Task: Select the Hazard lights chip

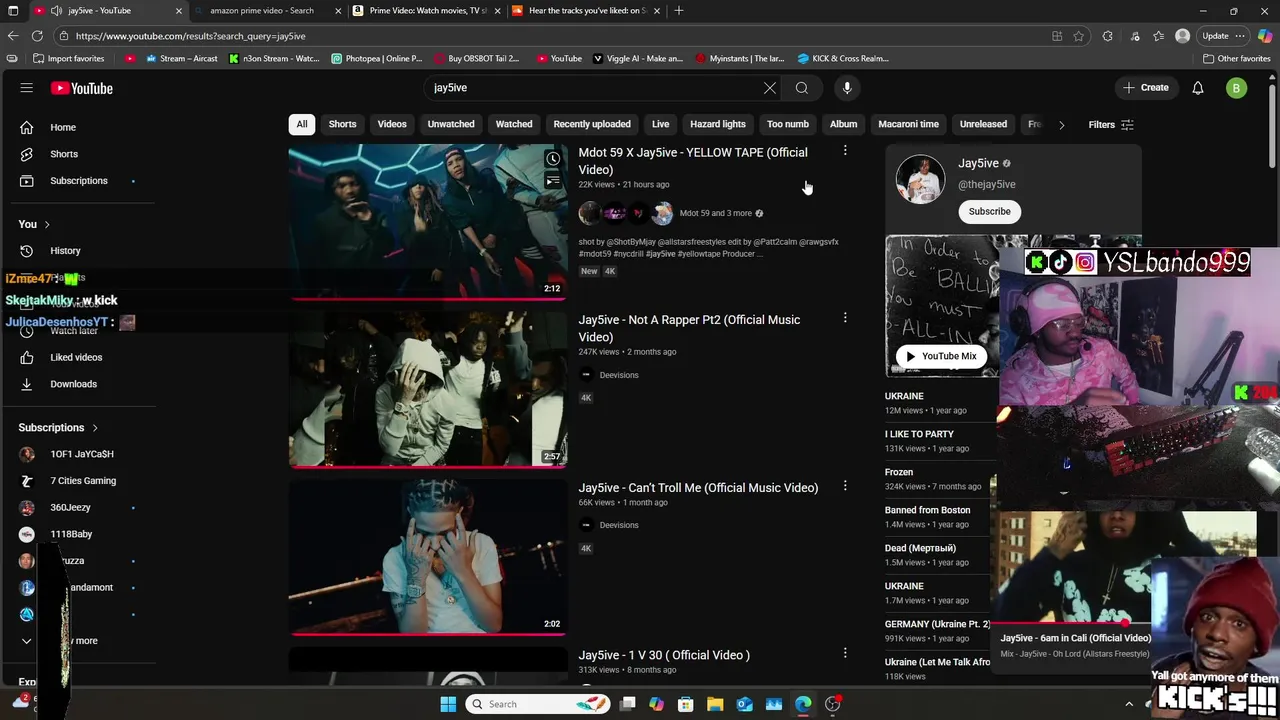Action: [x=718, y=124]
